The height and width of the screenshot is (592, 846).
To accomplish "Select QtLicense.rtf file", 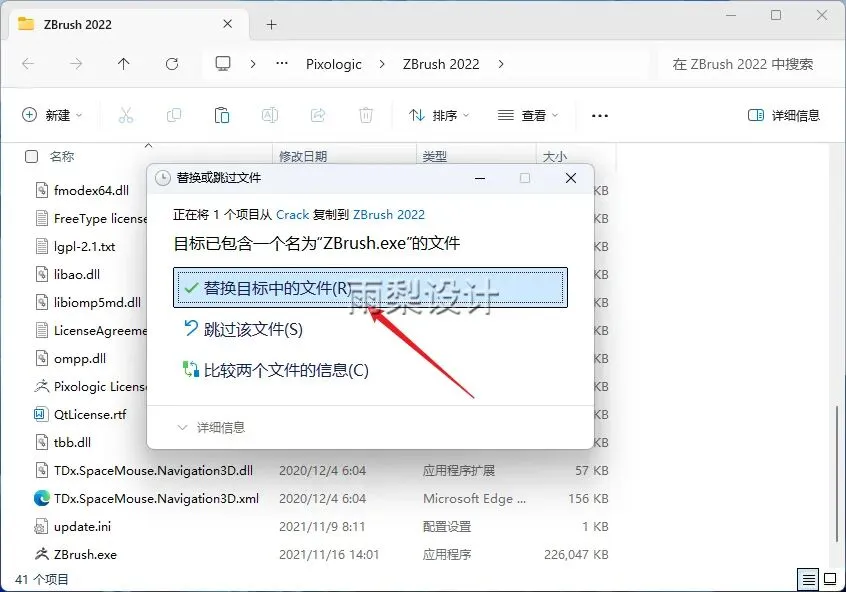I will 90,414.
